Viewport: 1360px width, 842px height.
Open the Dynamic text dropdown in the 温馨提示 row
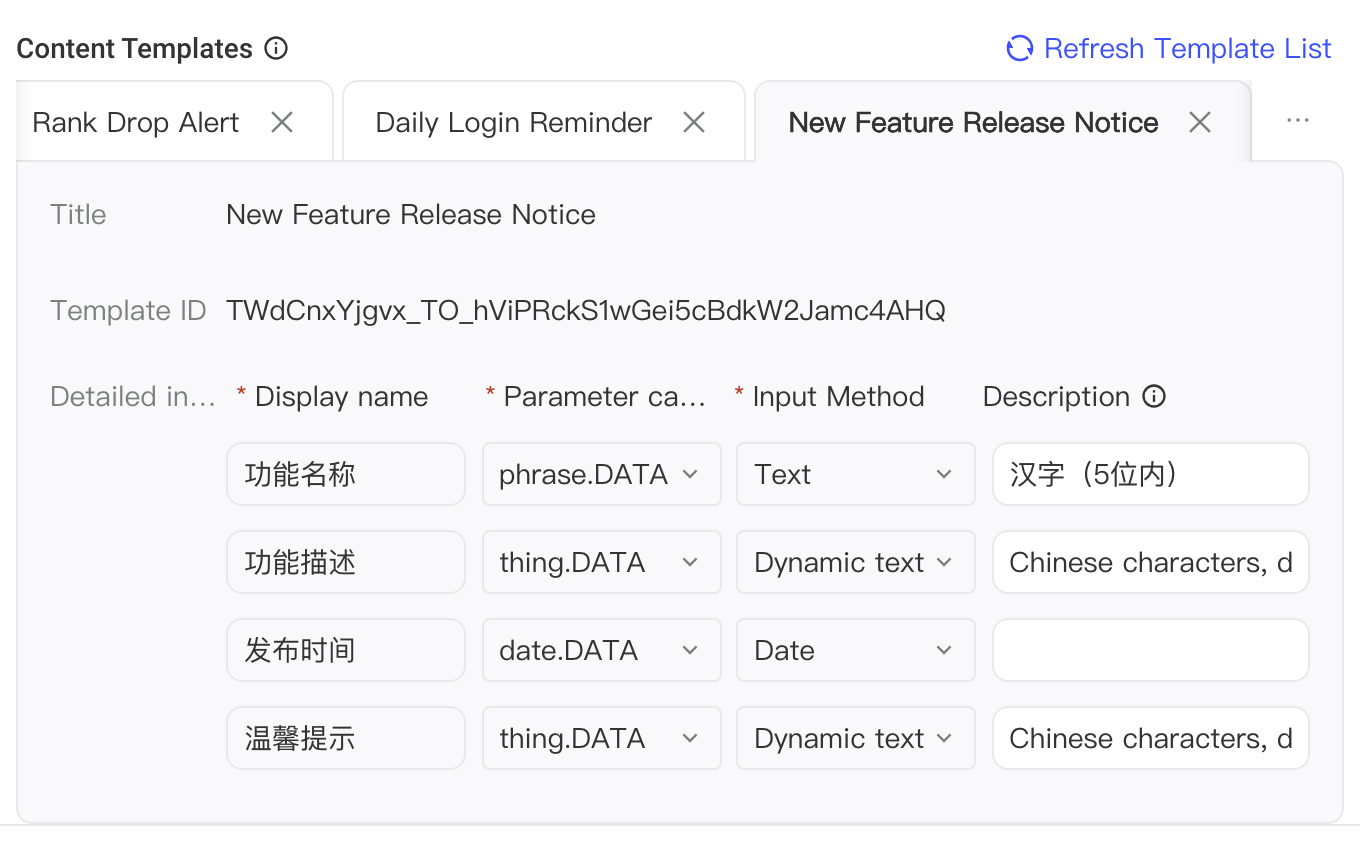tap(856, 738)
